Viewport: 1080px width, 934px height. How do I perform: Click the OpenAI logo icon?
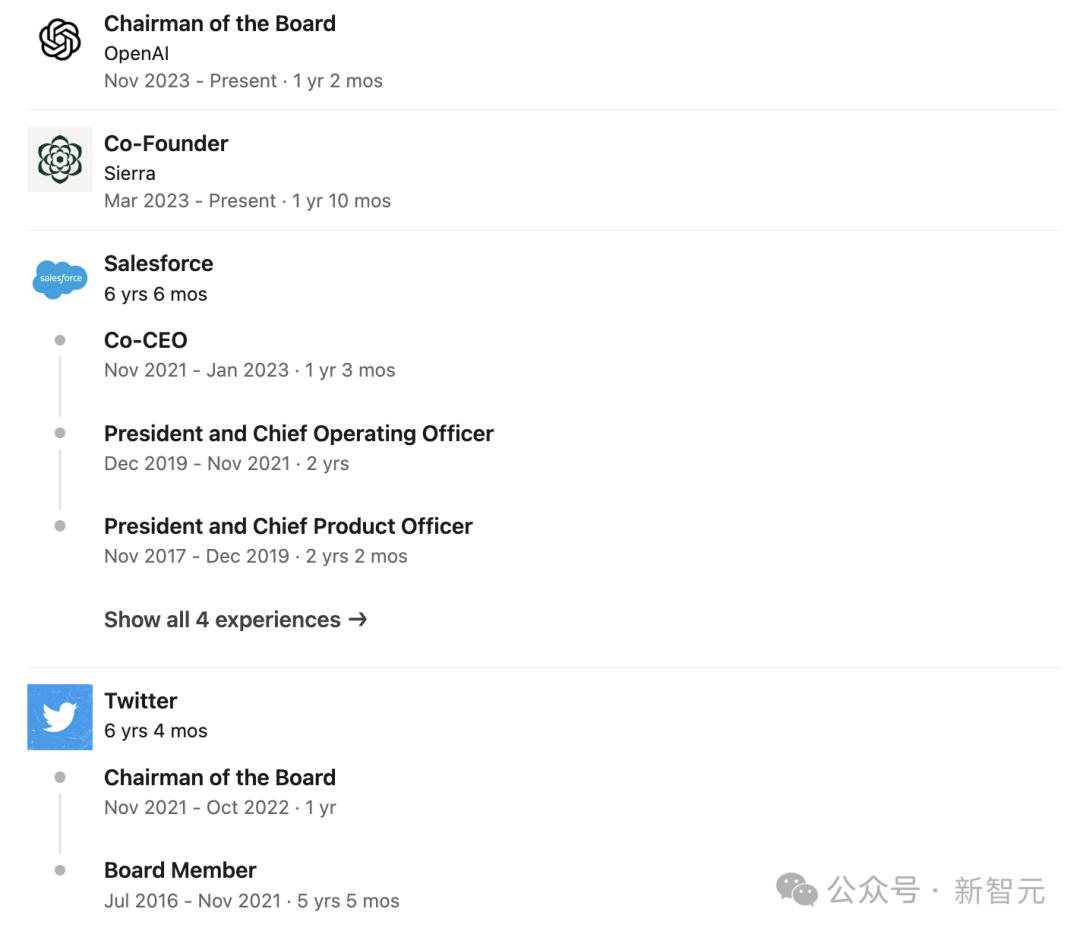(60, 40)
